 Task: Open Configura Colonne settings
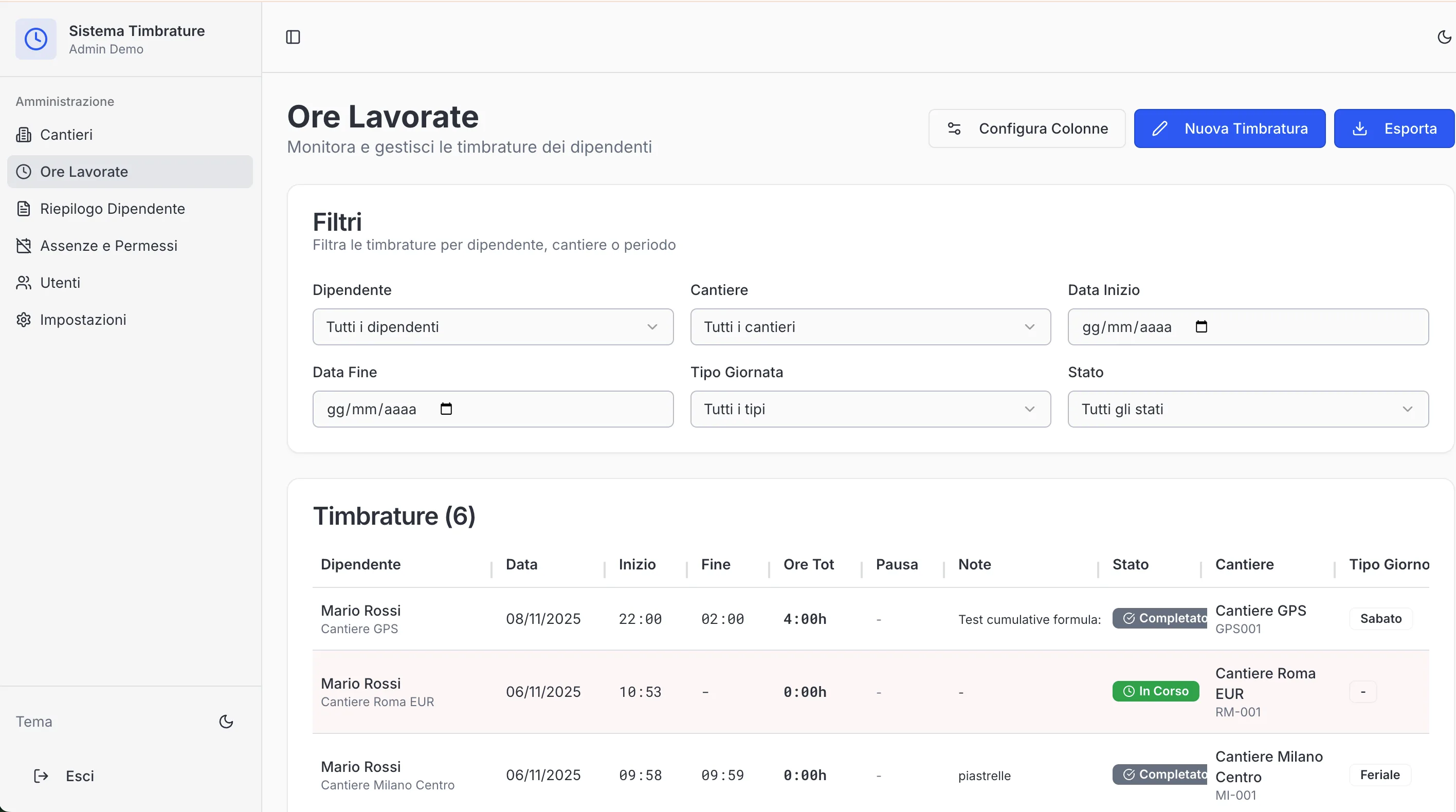[x=1026, y=129]
